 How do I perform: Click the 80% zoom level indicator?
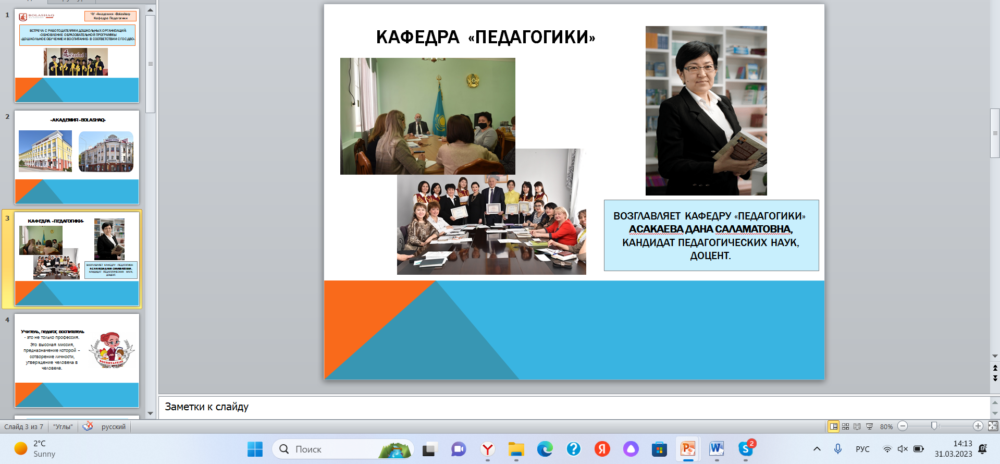(886, 426)
